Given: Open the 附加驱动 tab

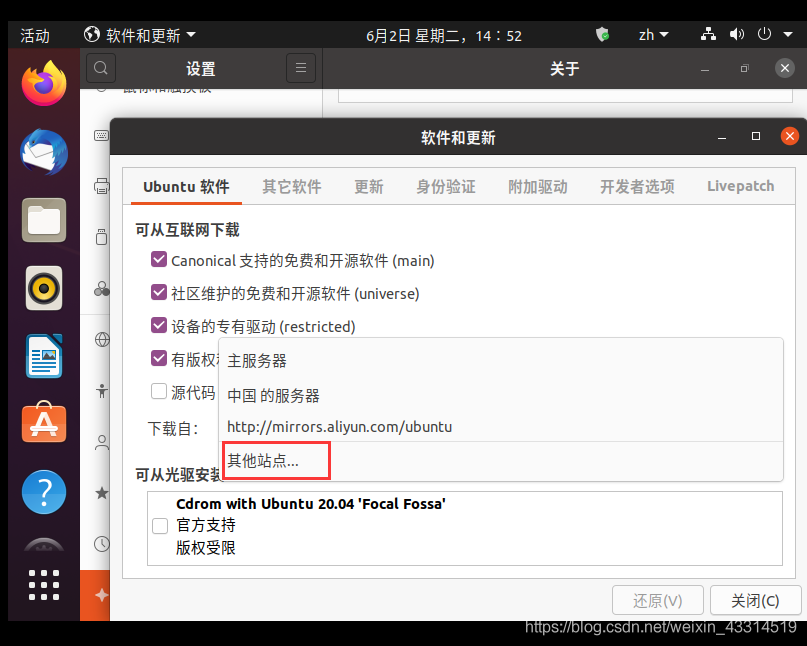Looking at the screenshot, I should 537,186.
